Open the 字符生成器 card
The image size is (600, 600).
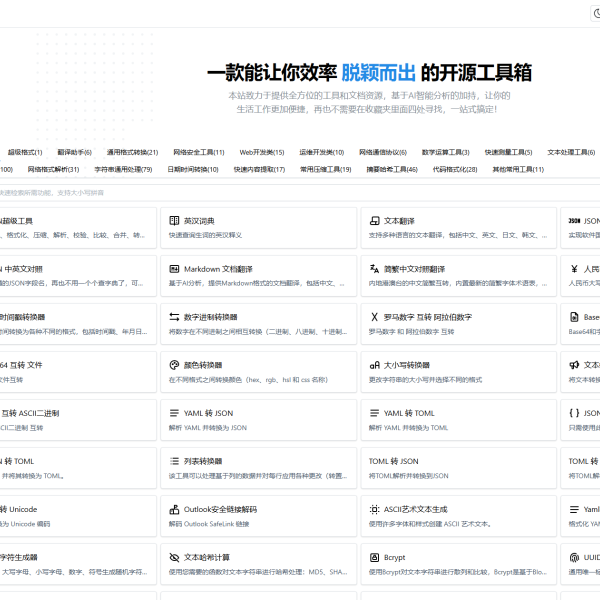[78, 564]
